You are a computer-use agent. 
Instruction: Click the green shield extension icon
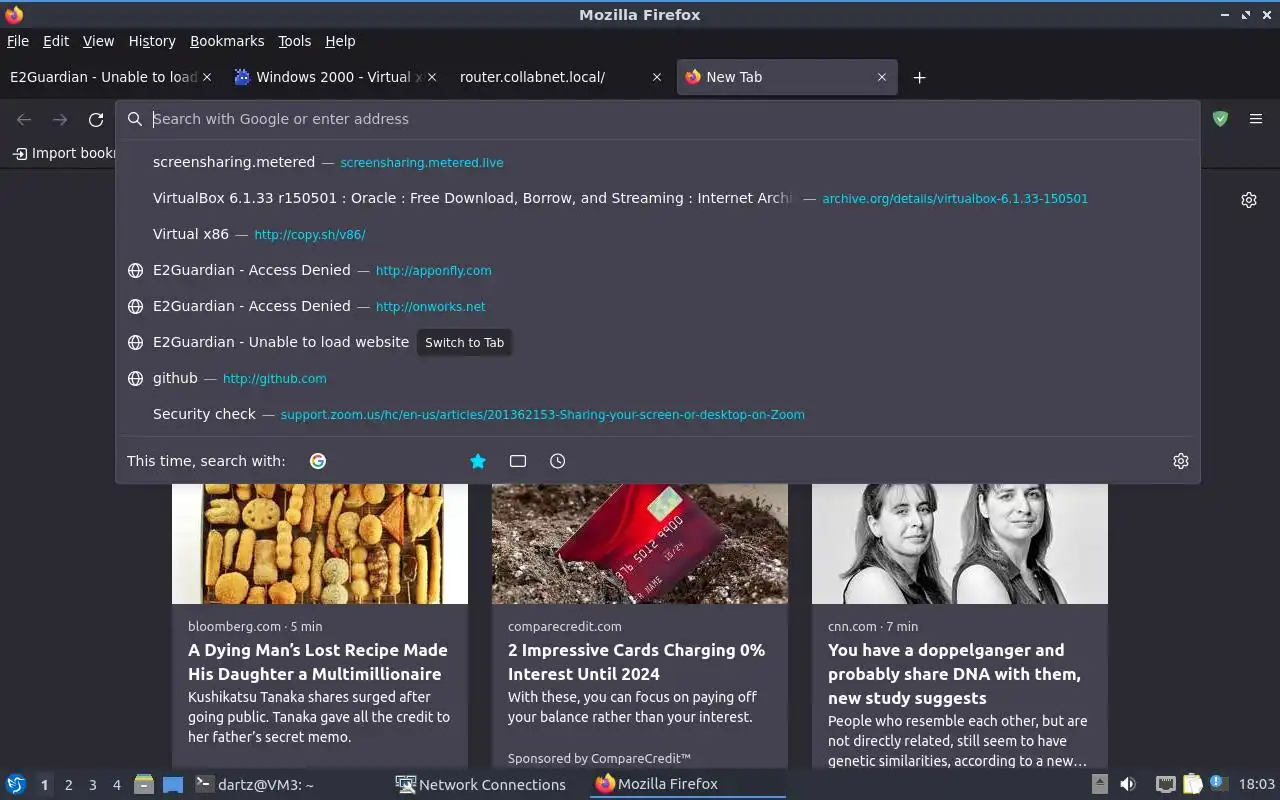pos(1220,119)
